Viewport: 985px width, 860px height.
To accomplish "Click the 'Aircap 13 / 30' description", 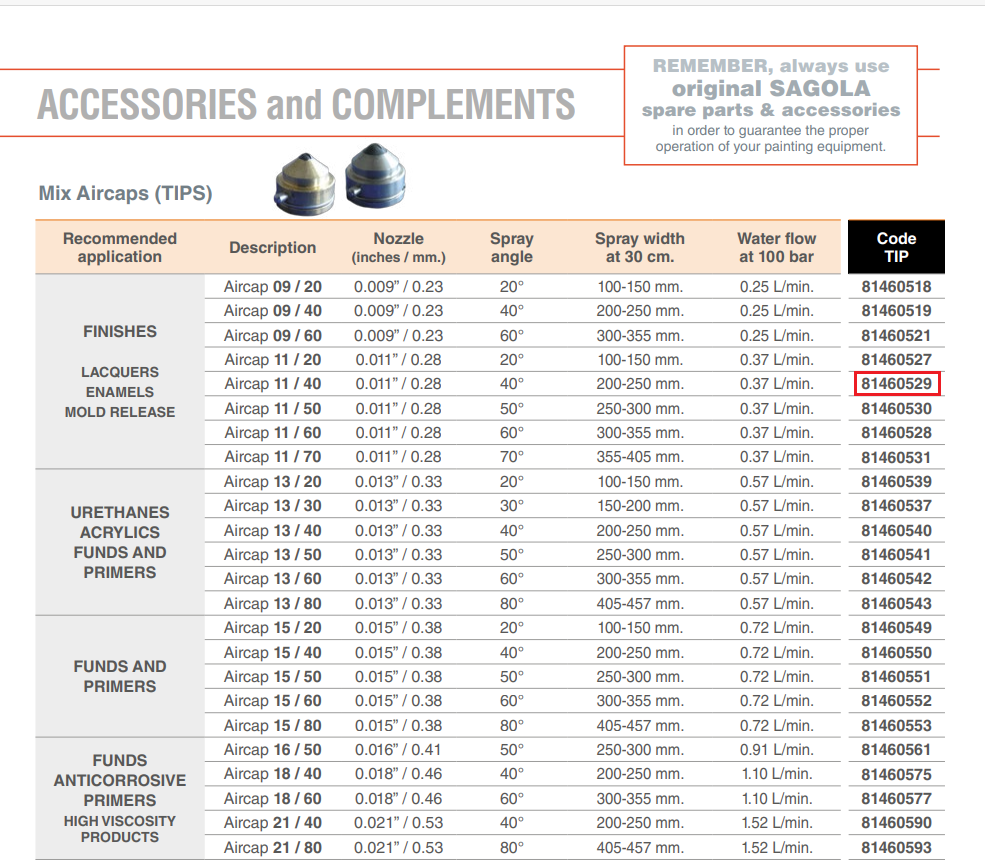I will pyautogui.click(x=273, y=506).
